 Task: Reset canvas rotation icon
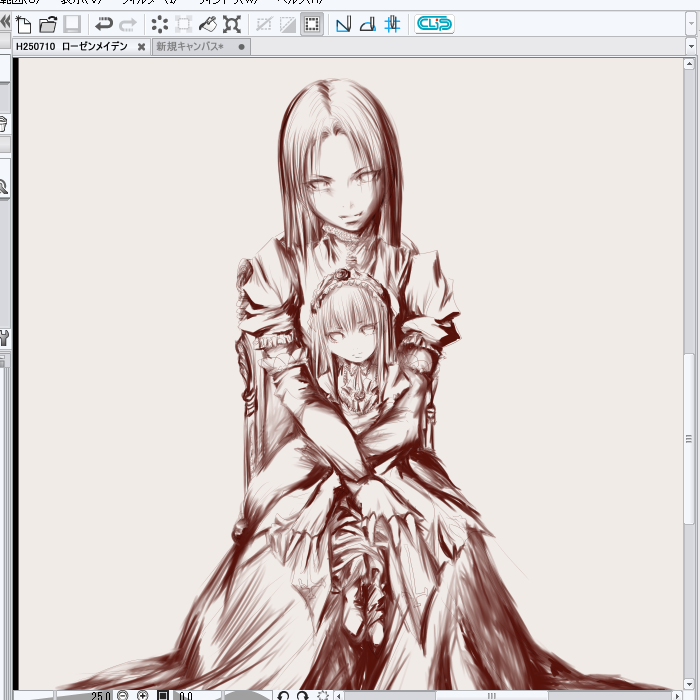(323, 696)
